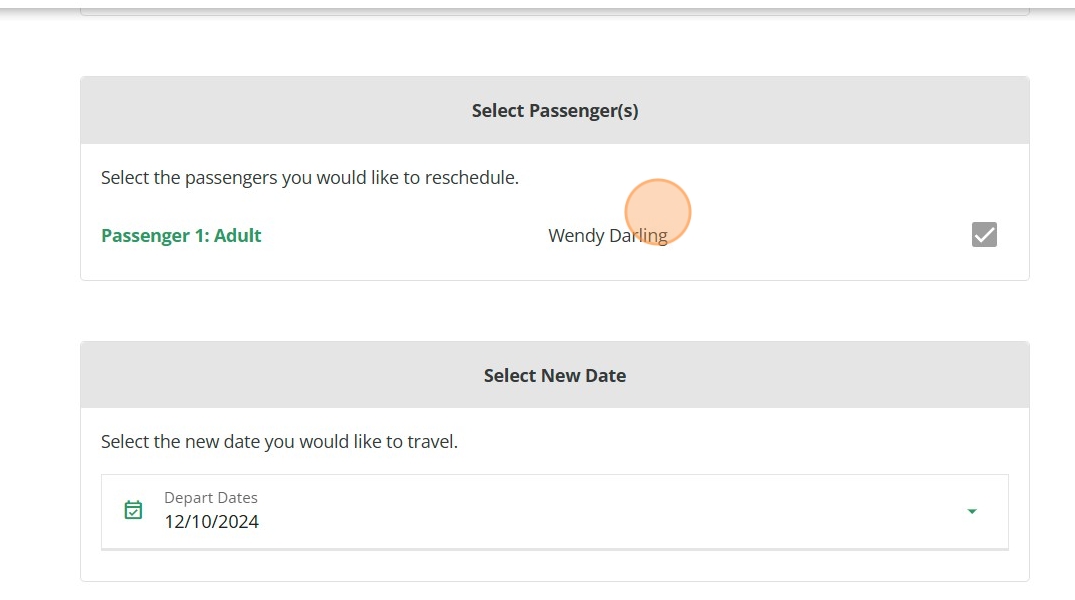Click the 12/10/2024 departure date value
The height and width of the screenshot is (600, 1075).
pos(212,521)
